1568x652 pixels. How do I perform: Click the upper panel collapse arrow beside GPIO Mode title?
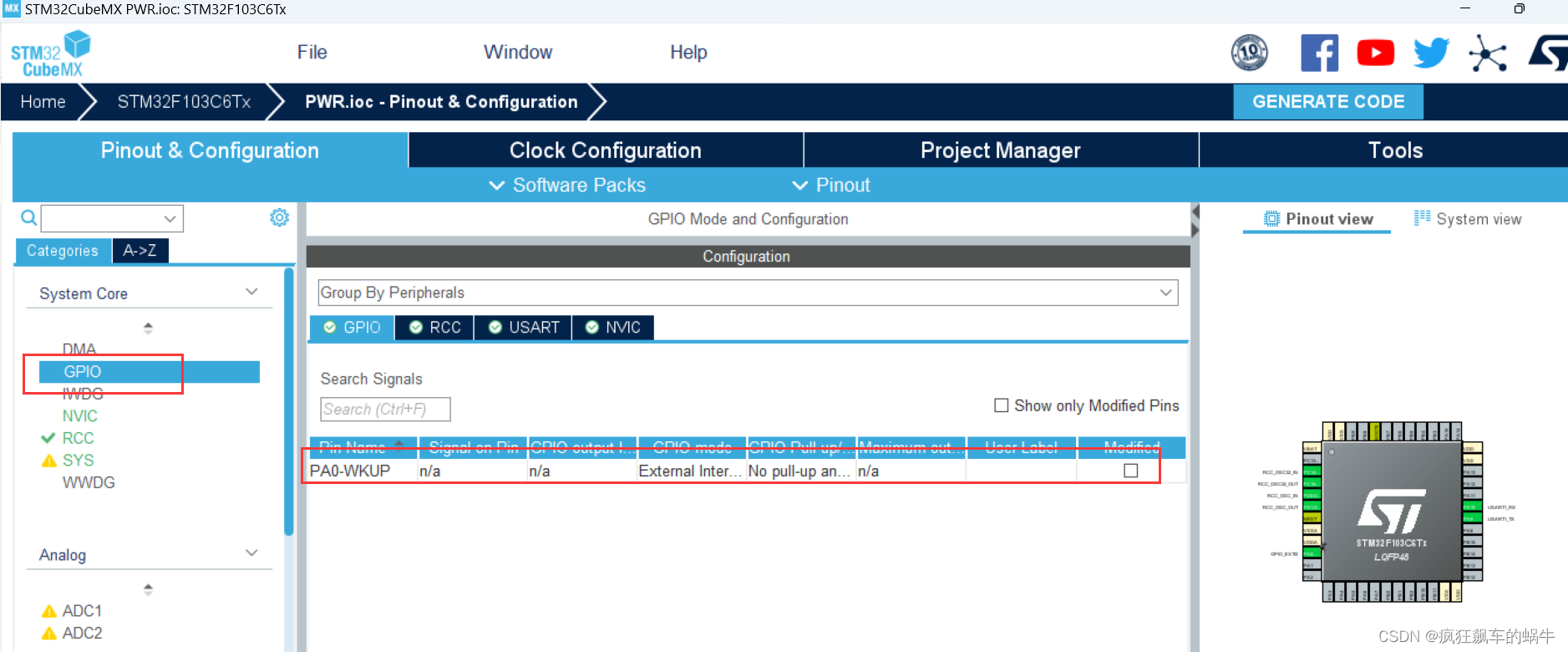click(x=1195, y=210)
